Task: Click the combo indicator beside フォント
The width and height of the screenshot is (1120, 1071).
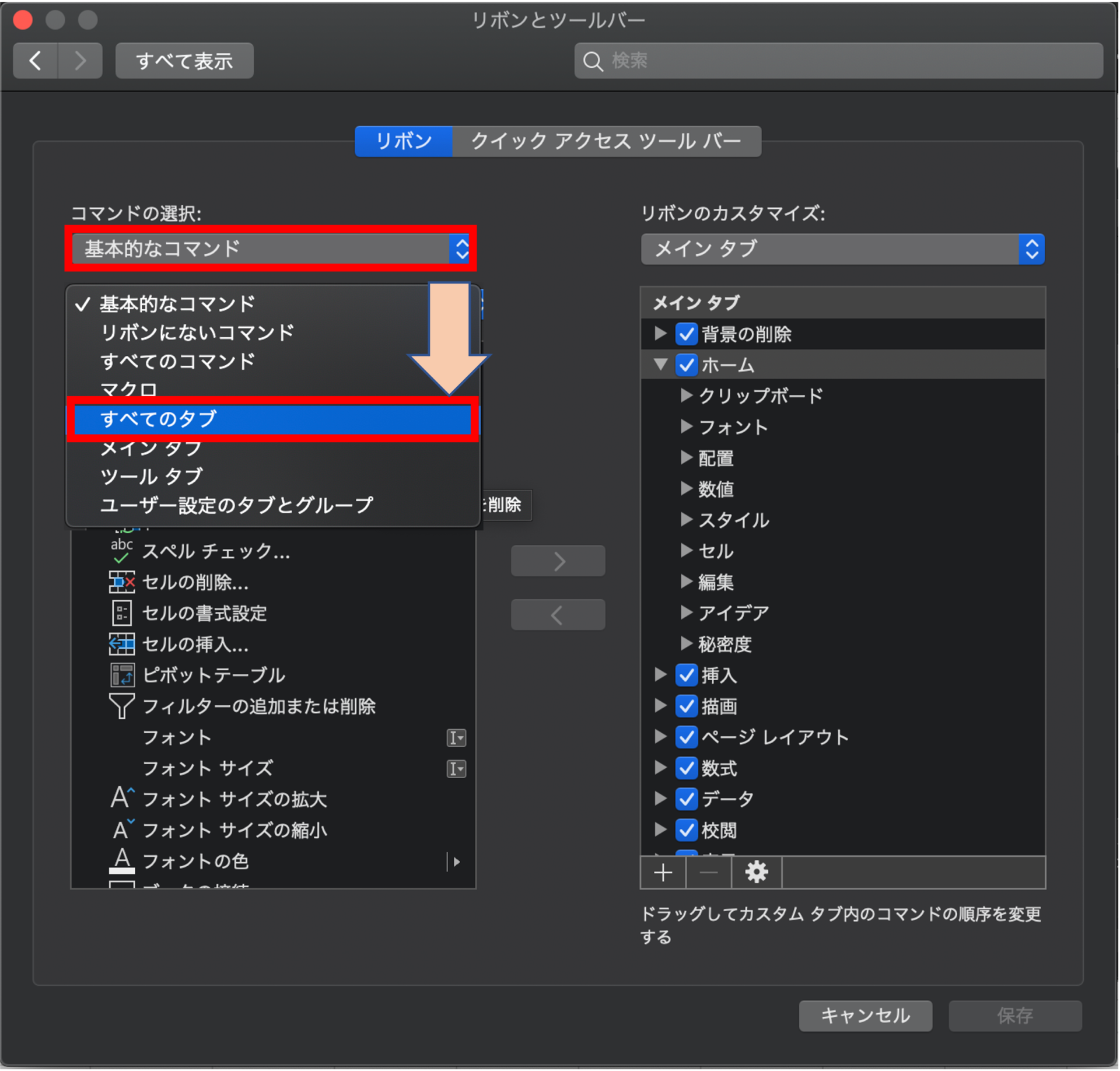Action: [x=456, y=738]
